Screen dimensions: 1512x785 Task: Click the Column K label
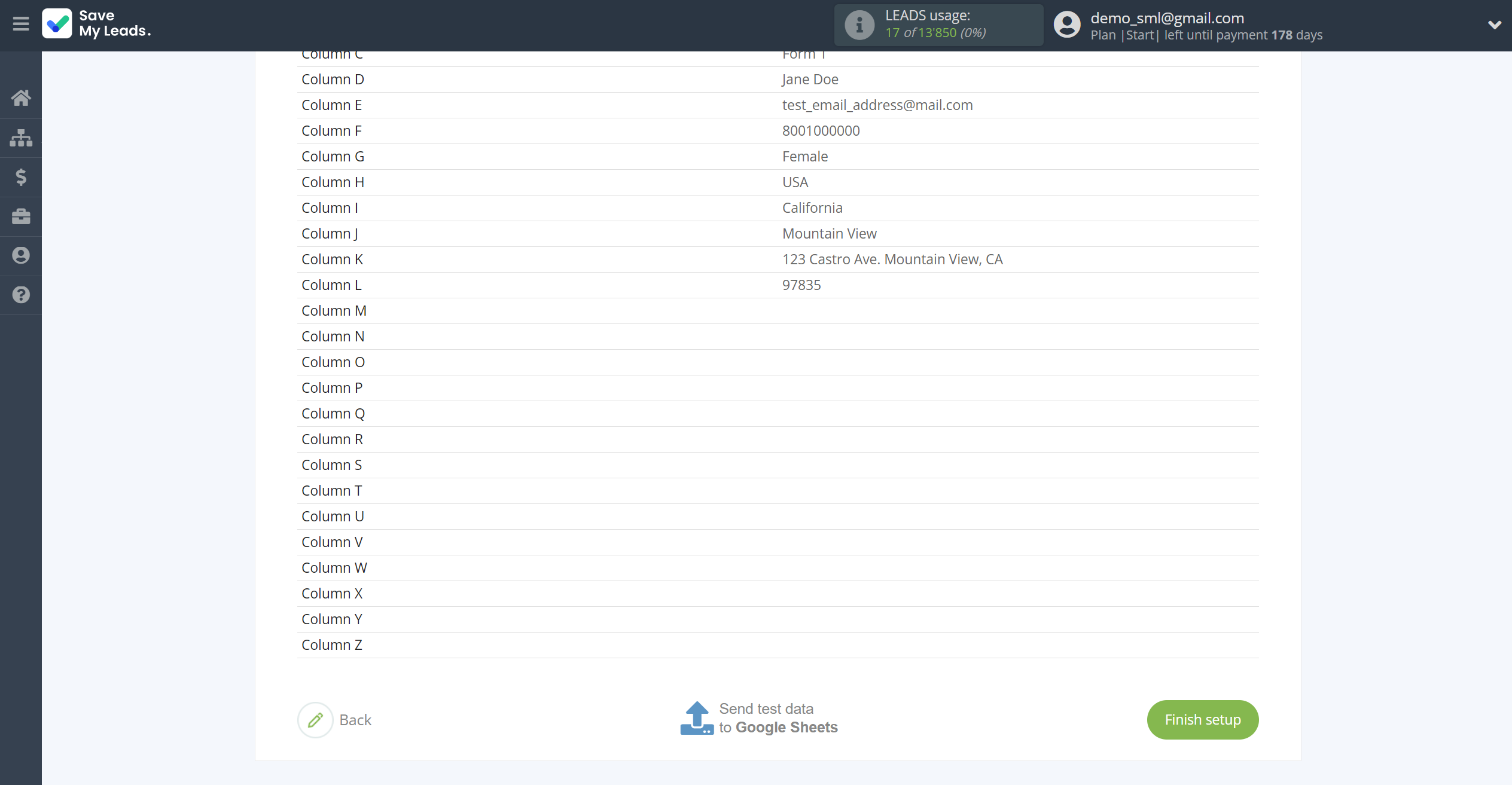(x=332, y=259)
